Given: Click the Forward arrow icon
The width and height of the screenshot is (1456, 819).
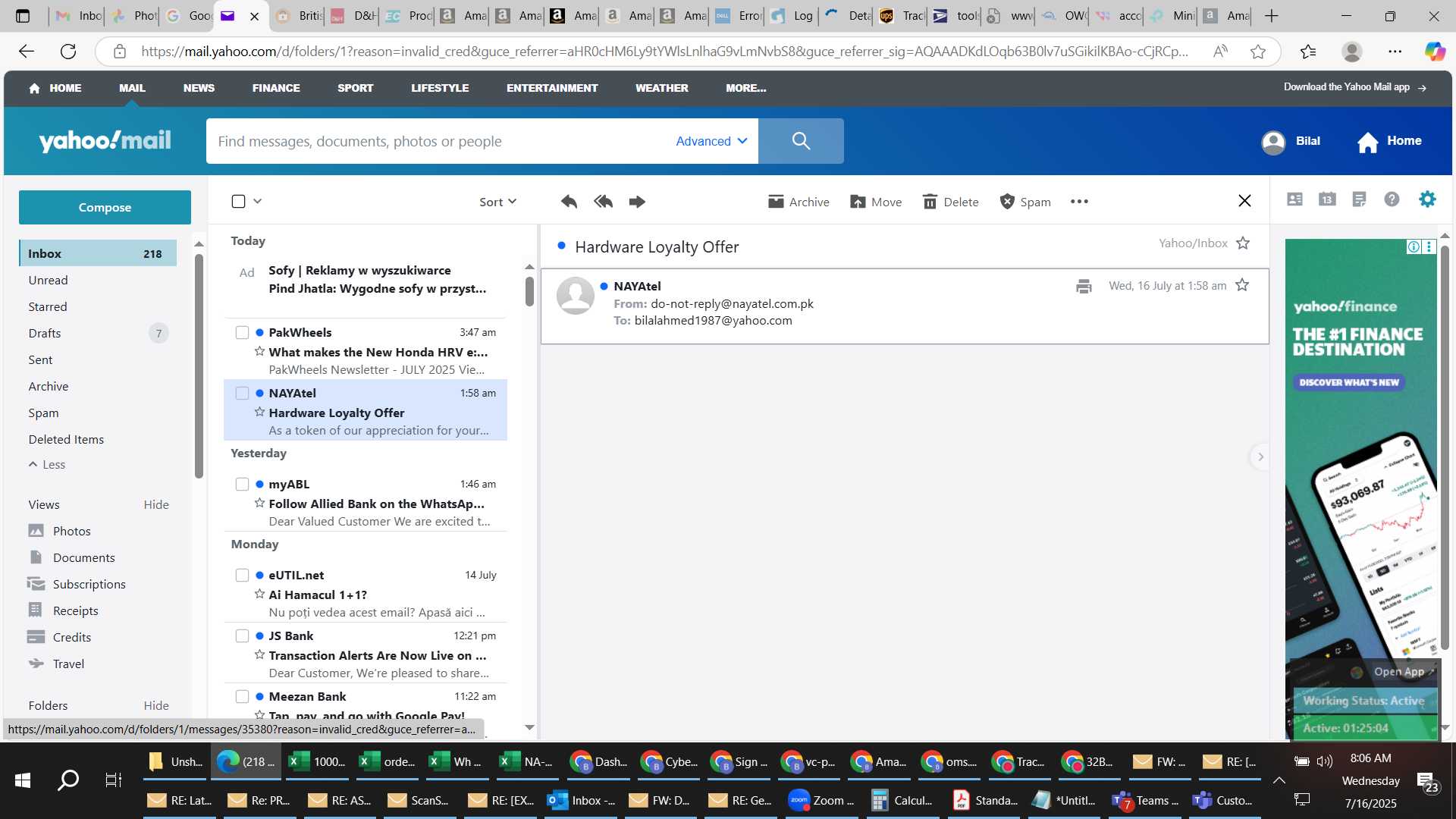Looking at the screenshot, I should click(637, 202).
